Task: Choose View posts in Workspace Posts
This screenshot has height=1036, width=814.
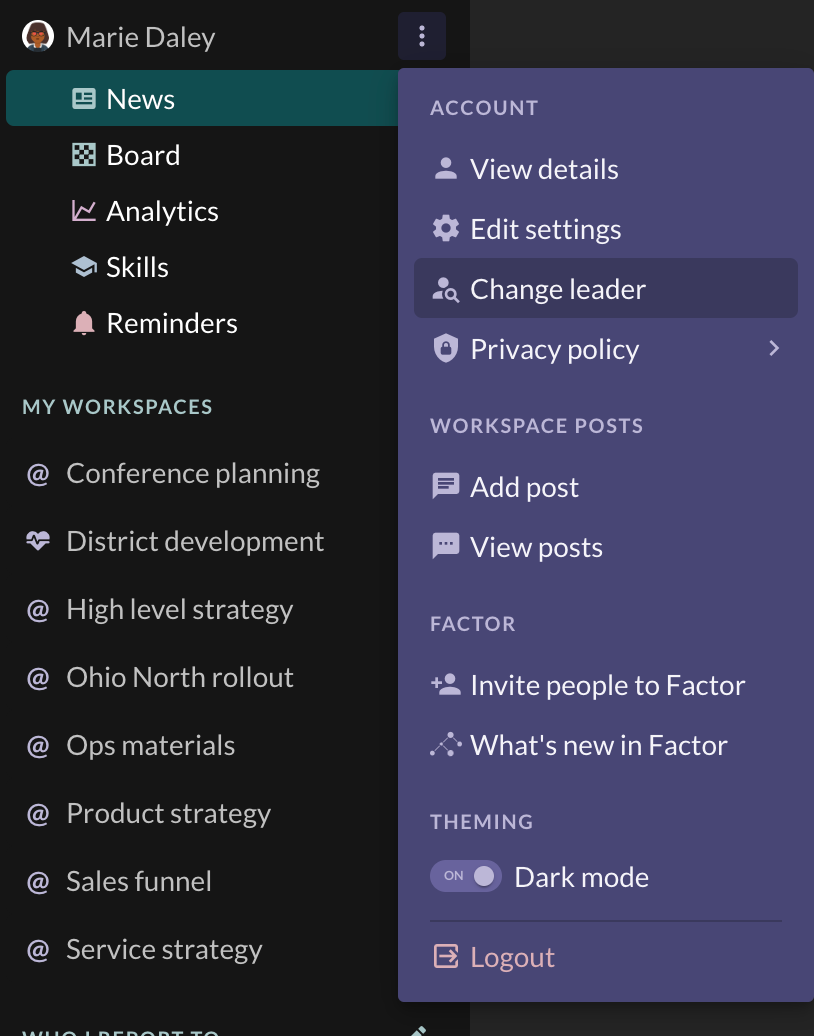Action: click(x=536, y=546)
